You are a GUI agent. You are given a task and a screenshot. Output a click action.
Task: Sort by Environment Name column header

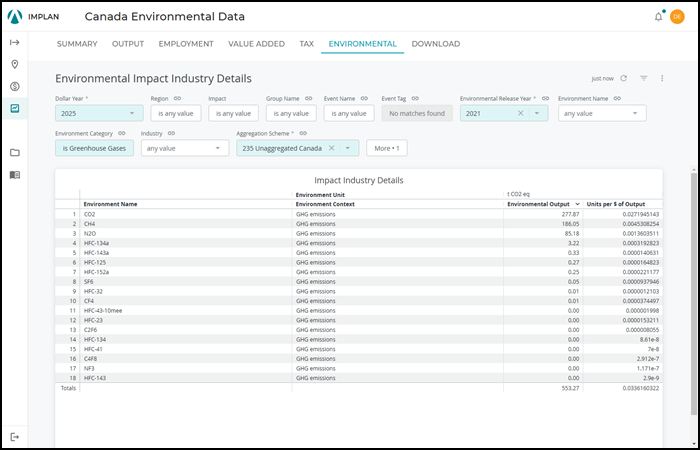[x=110, y=204]
